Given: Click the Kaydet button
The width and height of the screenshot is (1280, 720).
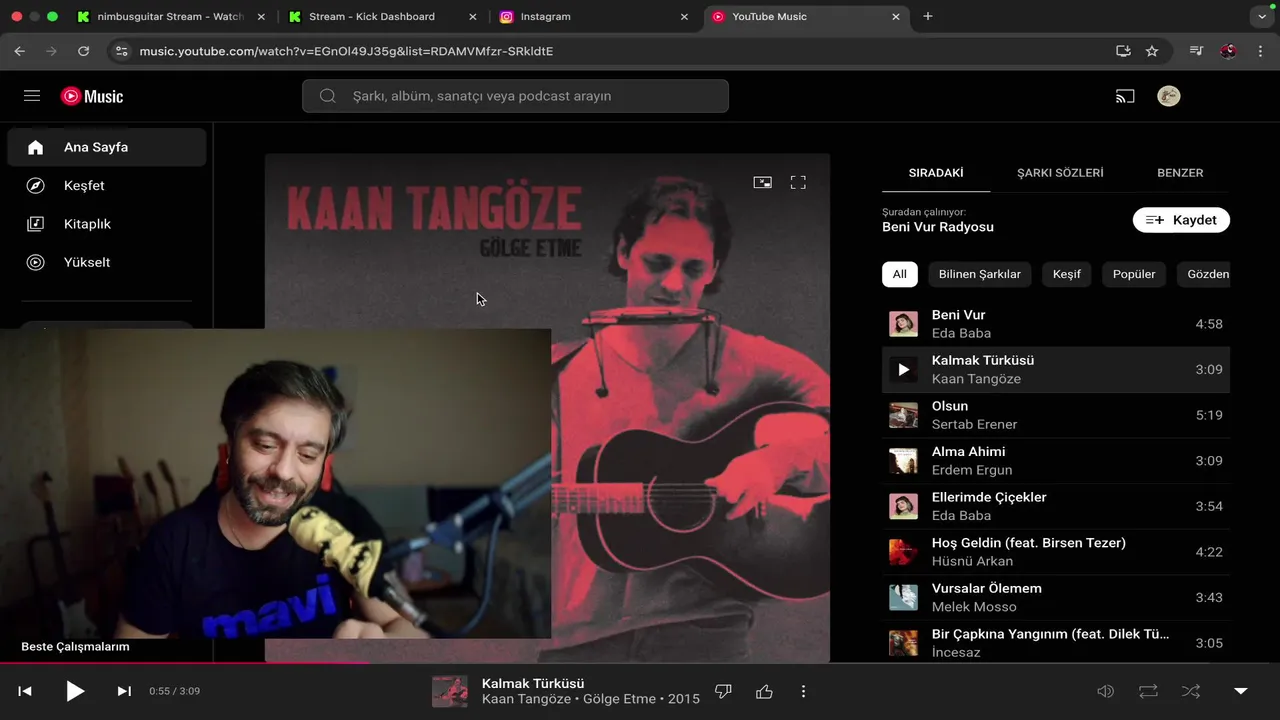Looking at the screenshot, I should tap(1181, 220).
